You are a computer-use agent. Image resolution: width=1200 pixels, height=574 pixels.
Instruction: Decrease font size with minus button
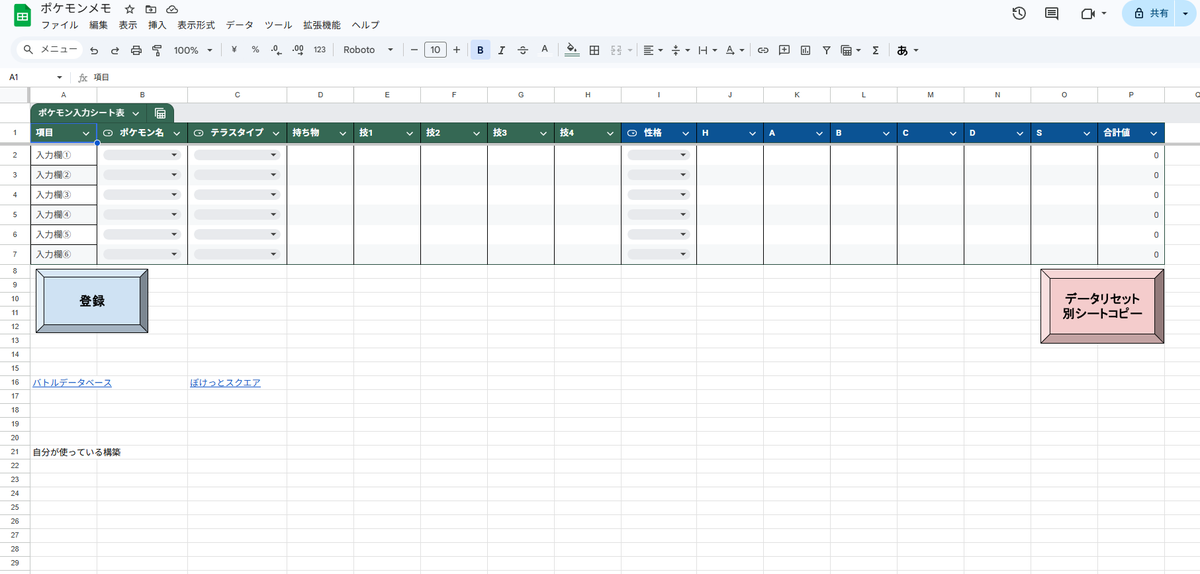click(x=414, y=49)
